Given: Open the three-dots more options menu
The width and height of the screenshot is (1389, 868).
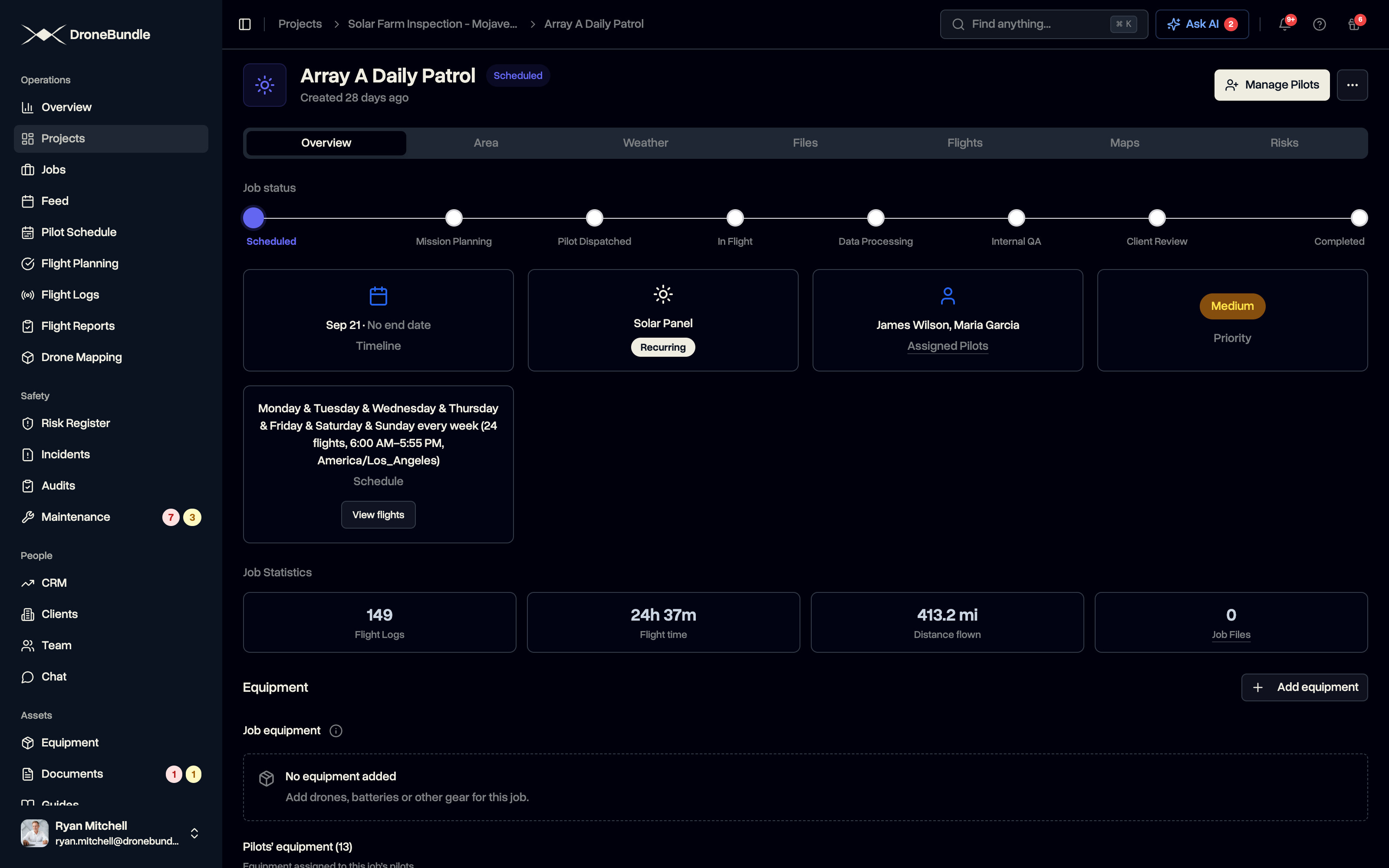Looking at the screenshot, I should tap(1352, 85).
